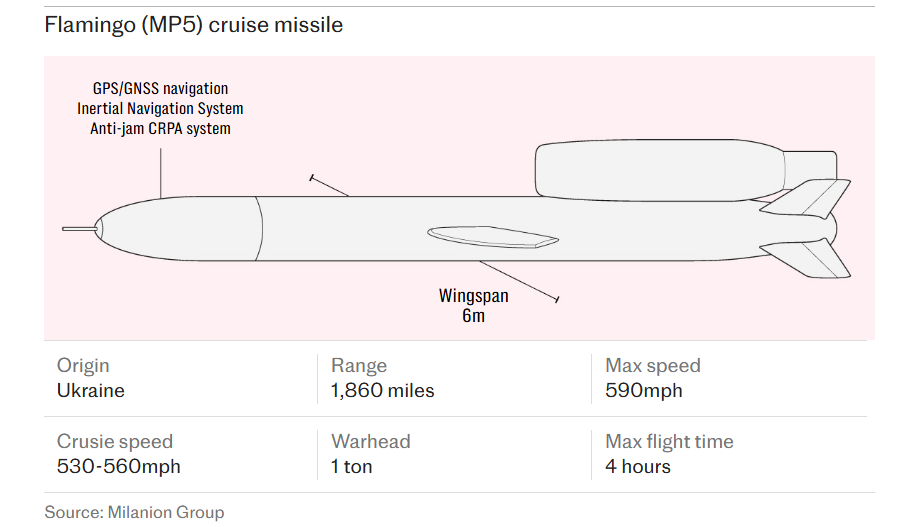
Task: Click the Warhead value '1 ton'
Action: click(x=352, y=467)
